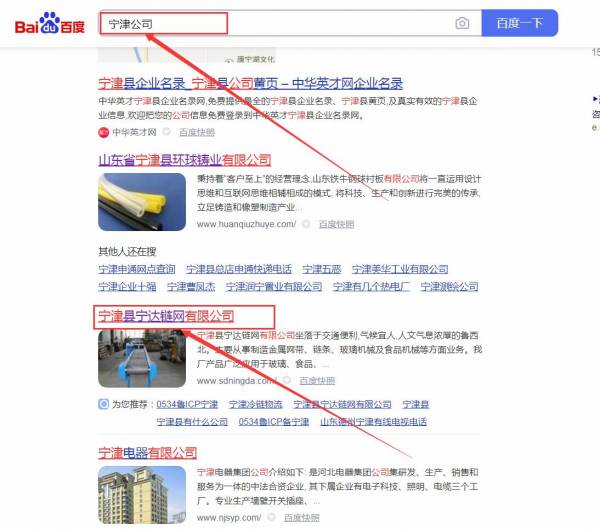
Task: Select related search 宁津企业十强
Action: [127, 287]
